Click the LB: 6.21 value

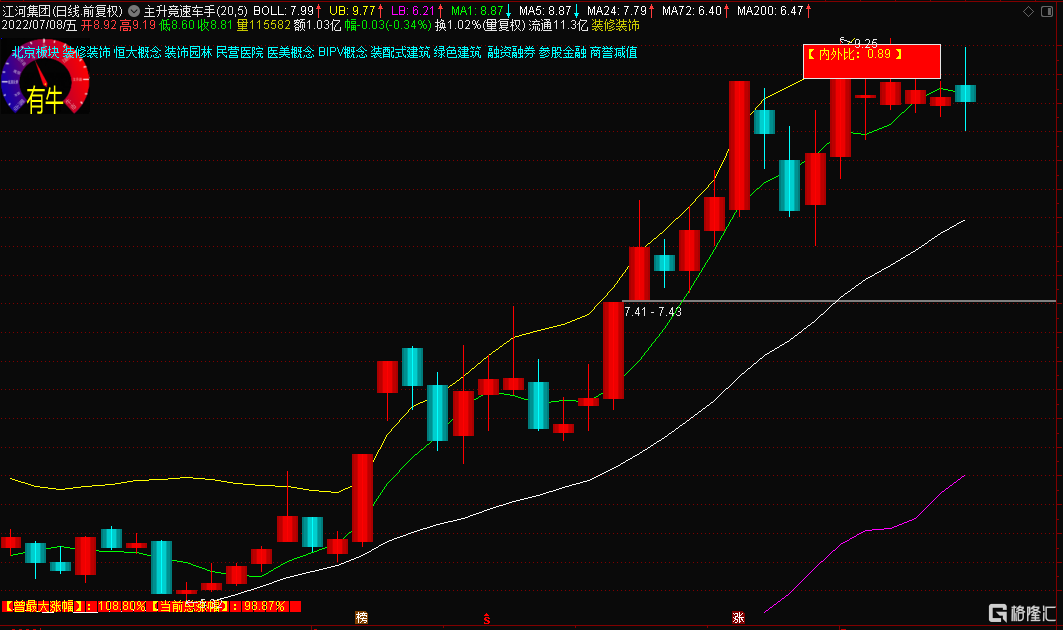pos(412,11)
